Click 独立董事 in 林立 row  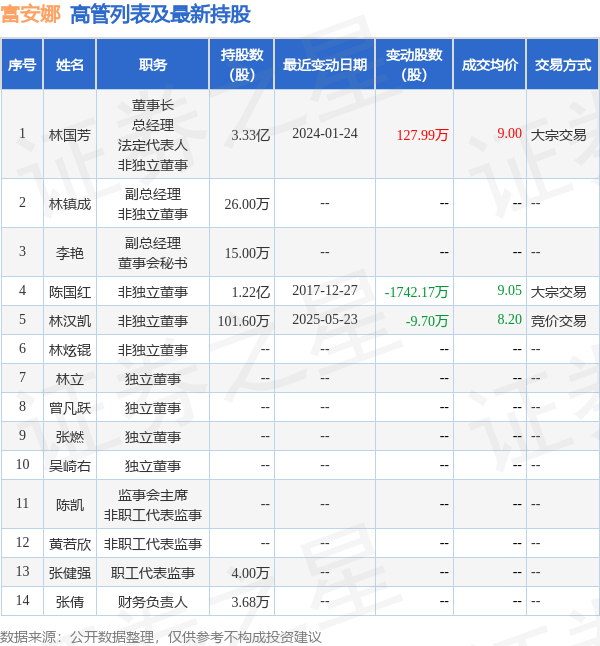(153, 379)
